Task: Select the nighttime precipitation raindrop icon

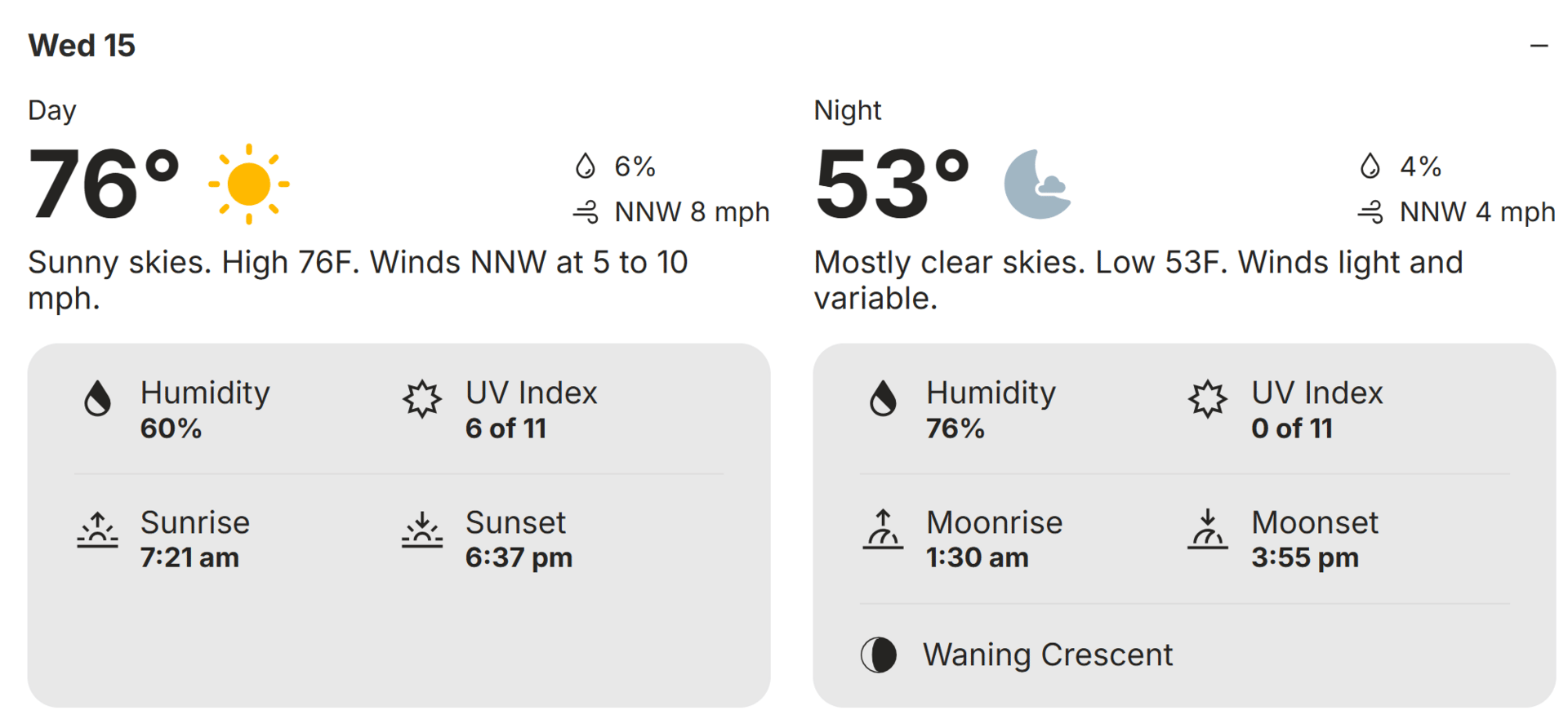Action: [1370, 166]
